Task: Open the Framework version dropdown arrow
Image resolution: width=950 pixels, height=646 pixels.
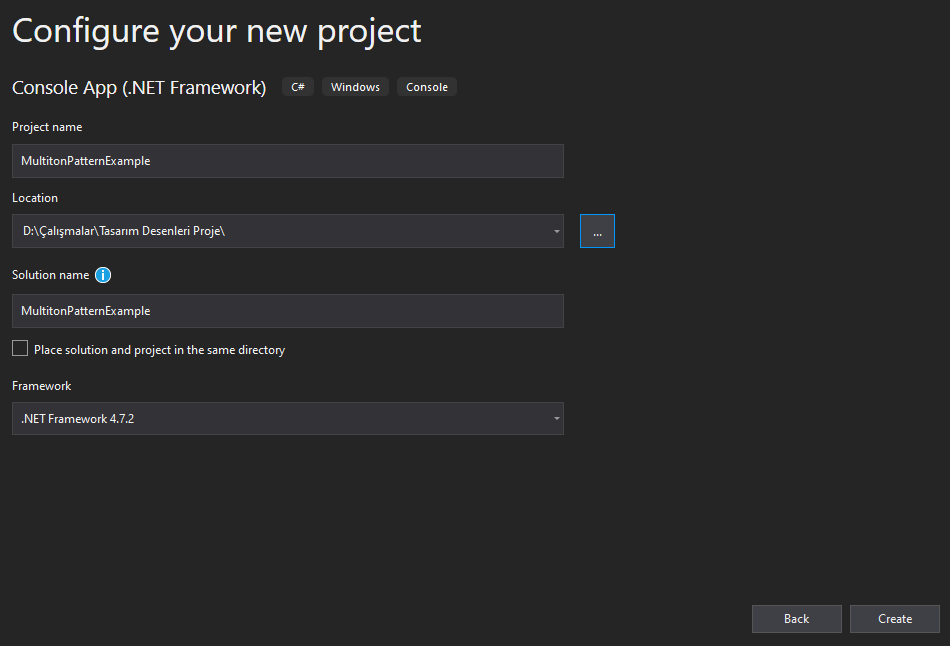Action: (556, 418)
